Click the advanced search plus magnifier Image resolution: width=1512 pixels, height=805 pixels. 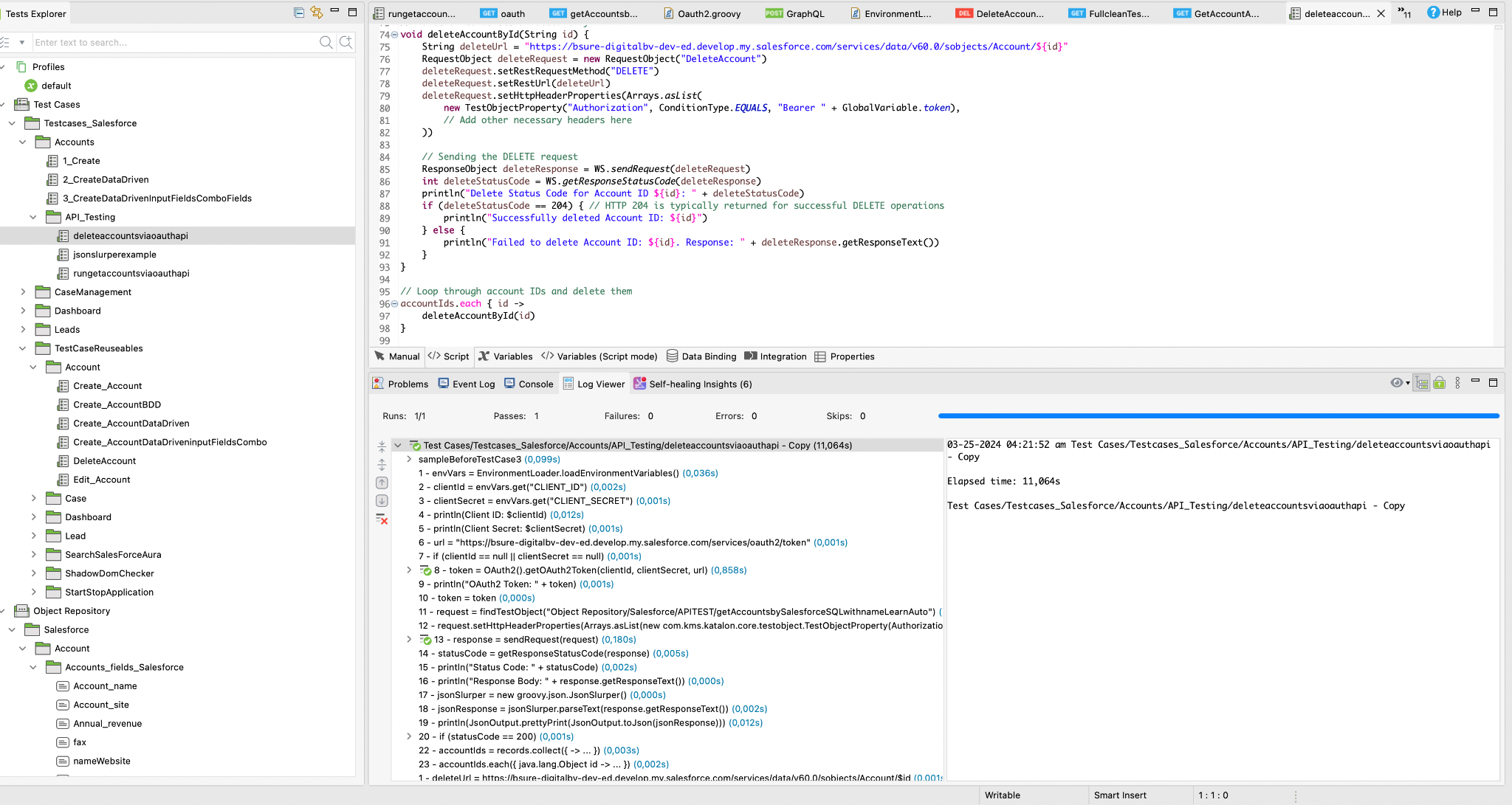[x=346, y=43]
